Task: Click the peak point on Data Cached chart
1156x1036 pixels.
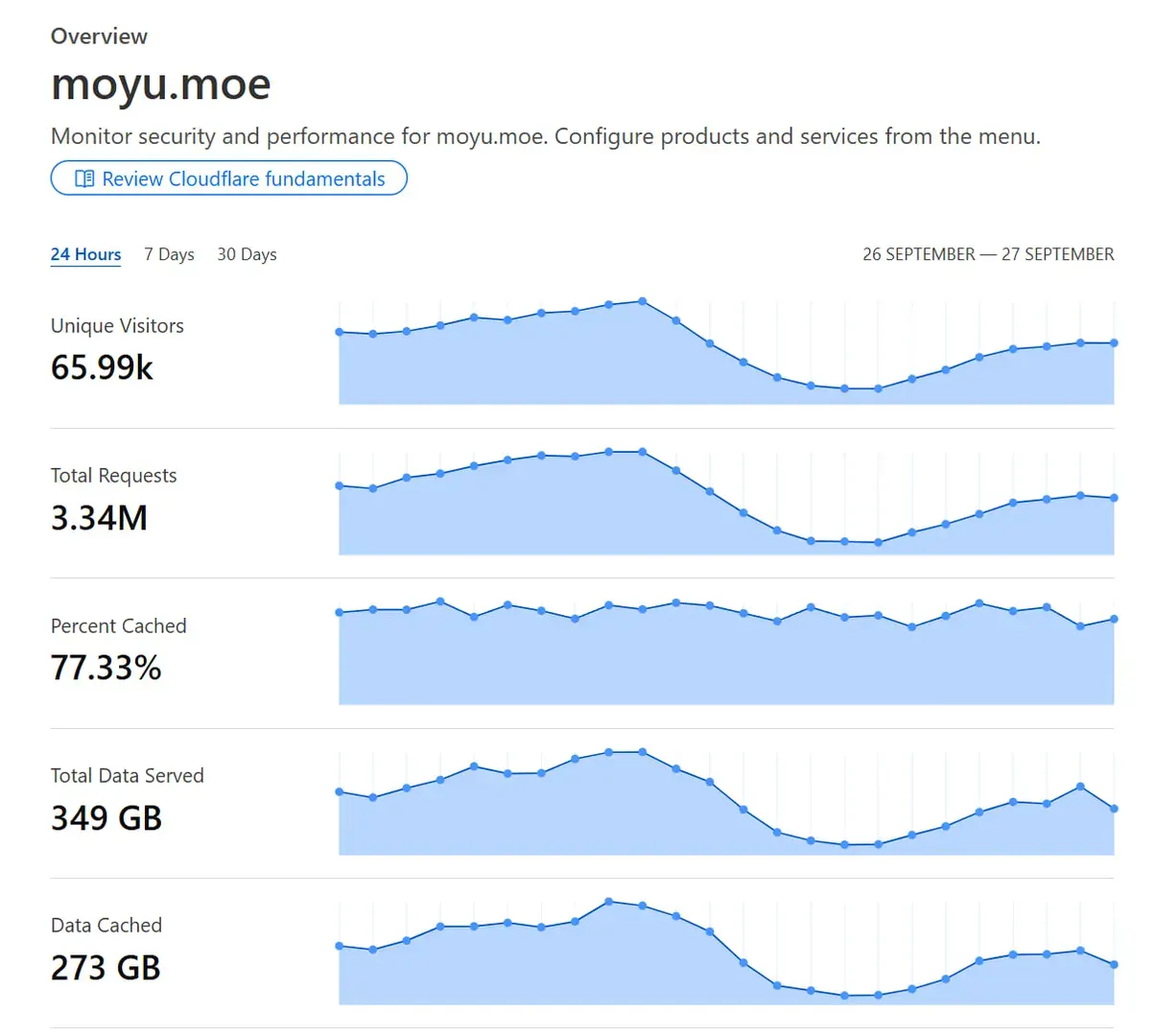Action: pyautogui.click(x=608, y=902)
